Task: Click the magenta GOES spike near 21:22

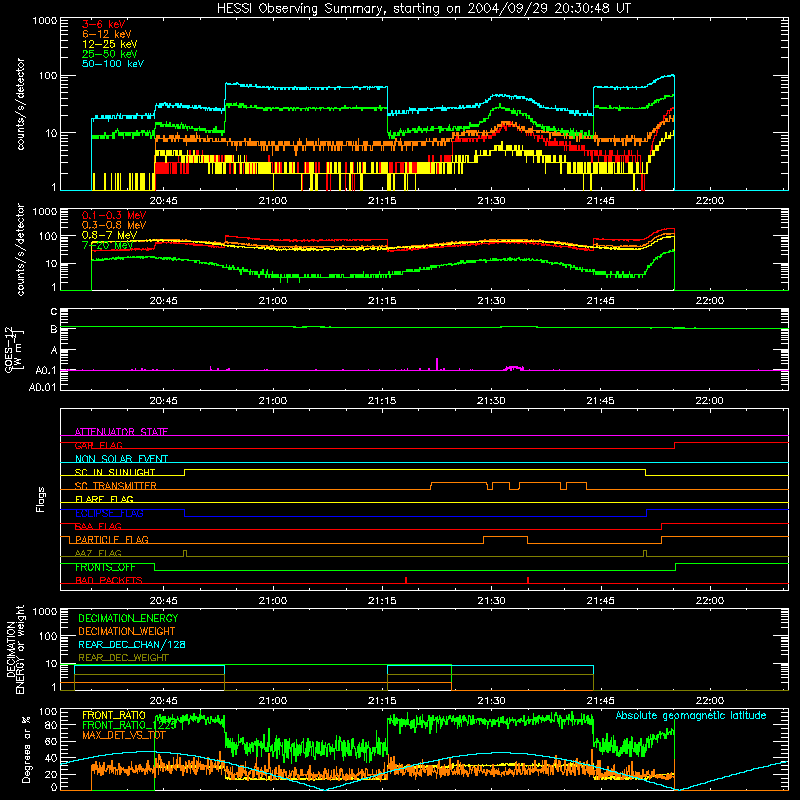Action: pyautogui.click(x=437, y=364)
